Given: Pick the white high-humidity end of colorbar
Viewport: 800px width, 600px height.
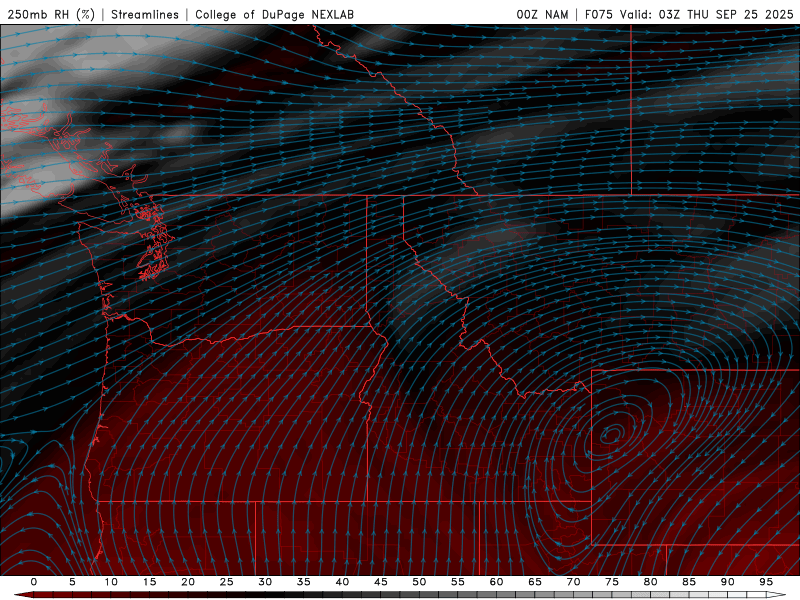Looking at the screenshot, I should point(777,595).
